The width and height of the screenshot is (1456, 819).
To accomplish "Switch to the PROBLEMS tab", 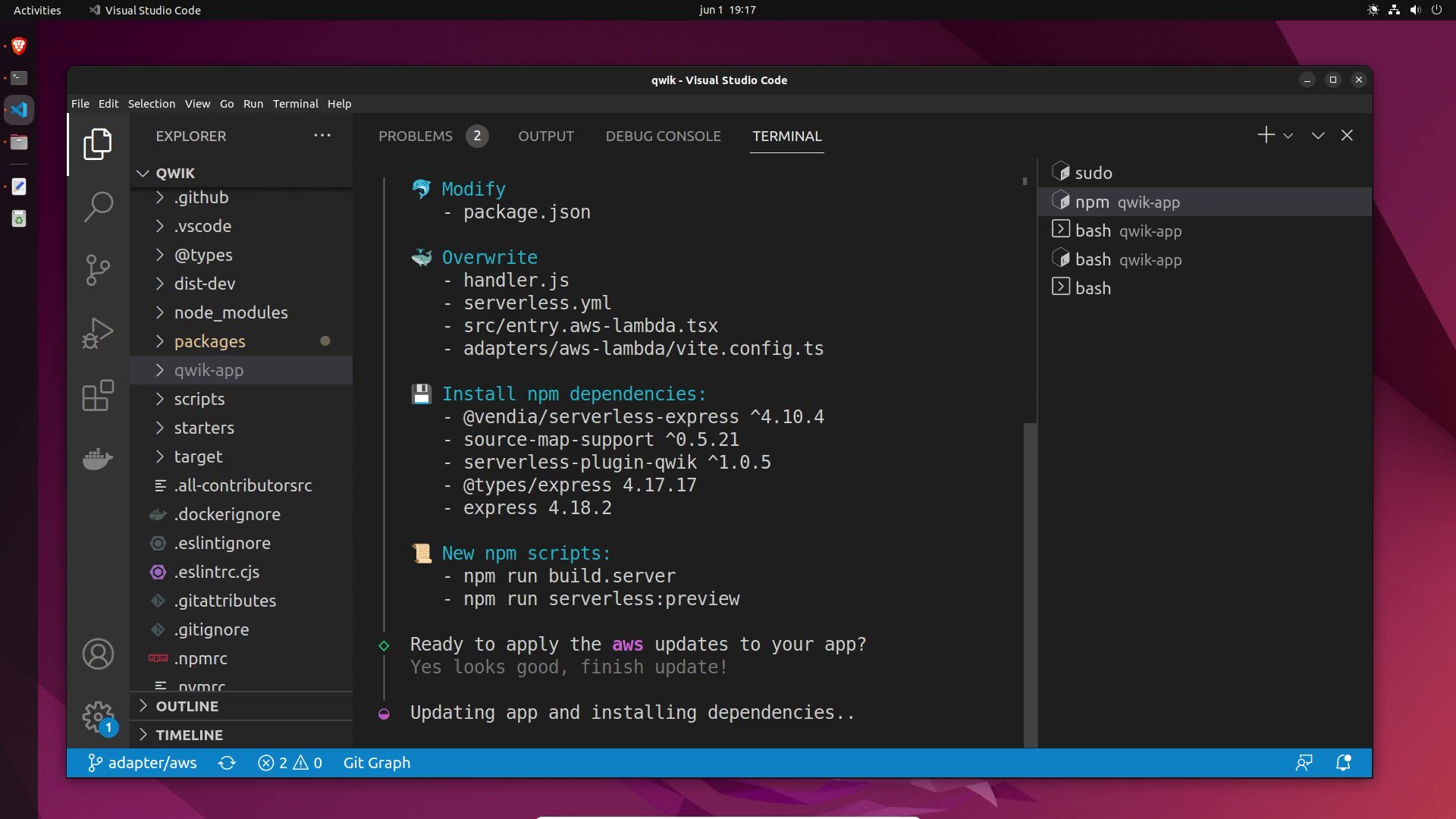I will coord(415,136).
